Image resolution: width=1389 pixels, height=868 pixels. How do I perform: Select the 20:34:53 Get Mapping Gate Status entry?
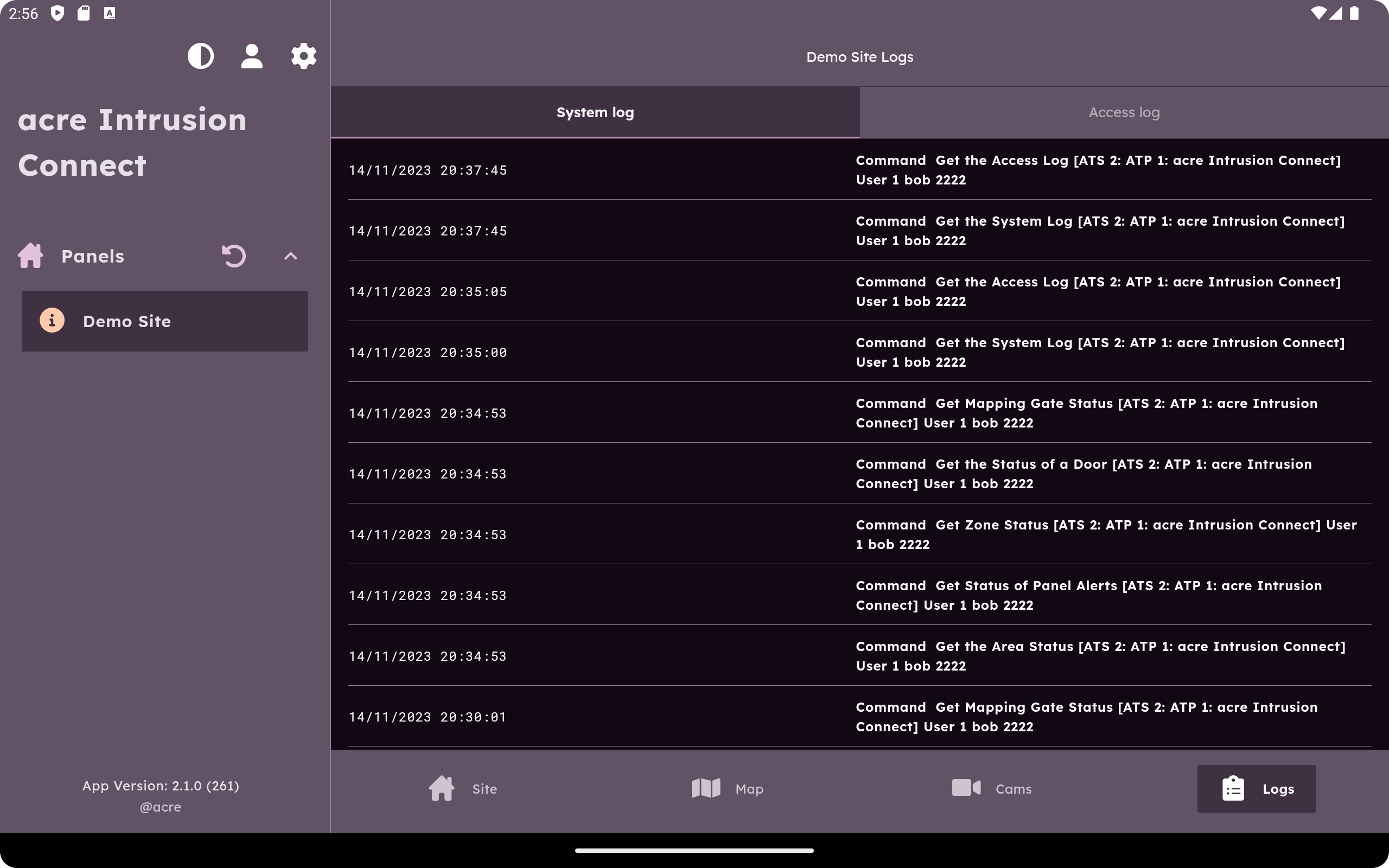(x=860, y=413)
